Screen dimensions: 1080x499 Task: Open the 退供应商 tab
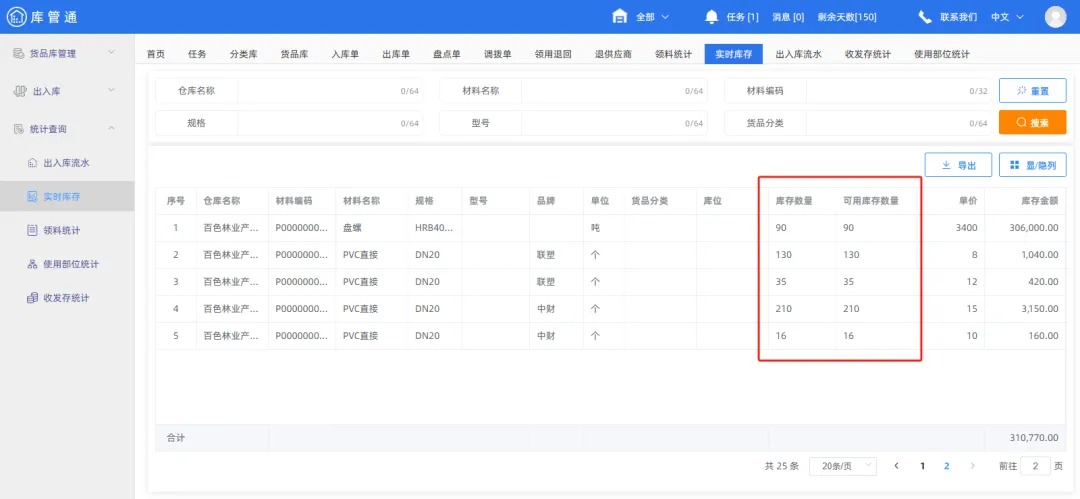click(614, 54)
